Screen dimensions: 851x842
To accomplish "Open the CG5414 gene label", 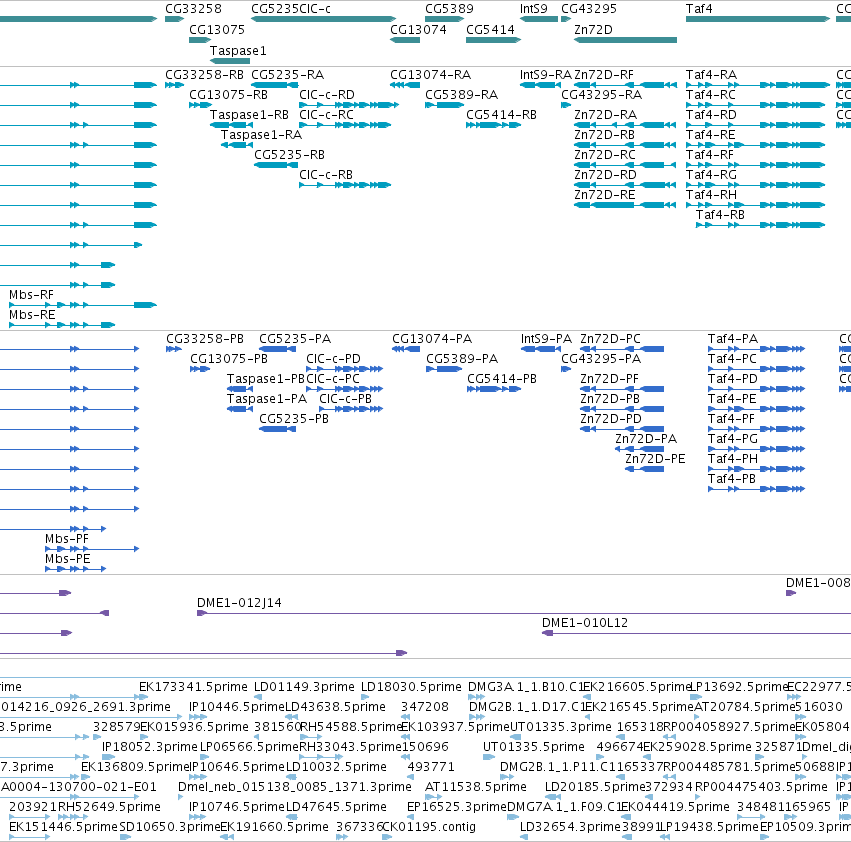I will pos(490,29).
